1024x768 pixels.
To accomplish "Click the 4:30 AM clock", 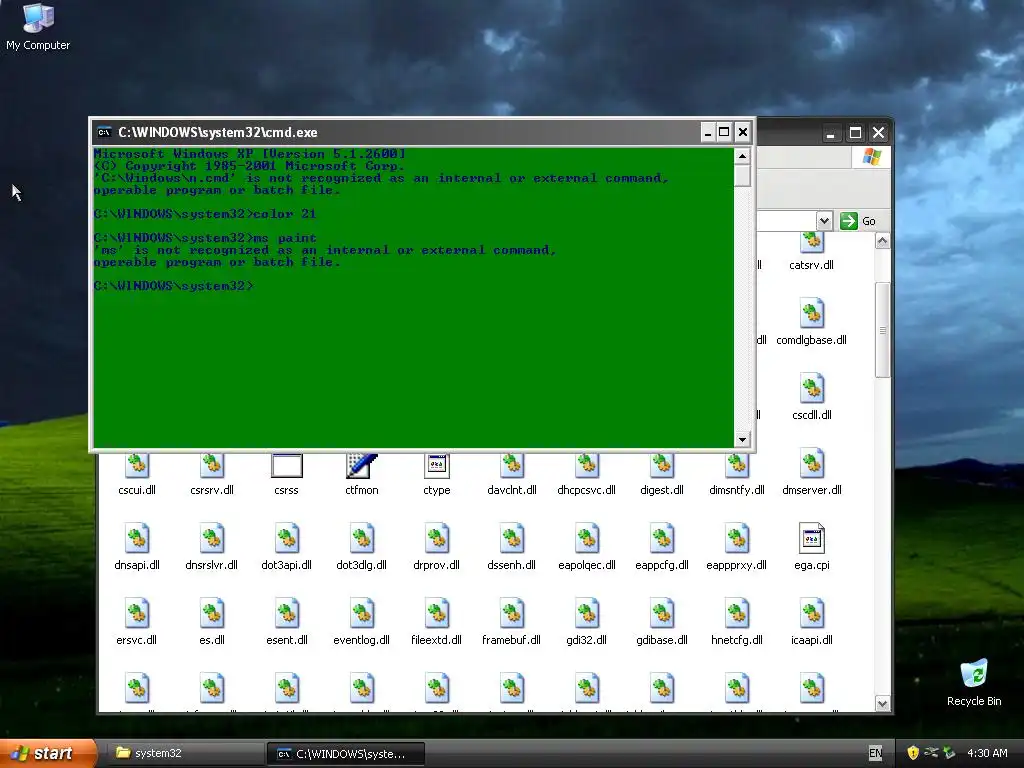I will click(x=987, y=753).
